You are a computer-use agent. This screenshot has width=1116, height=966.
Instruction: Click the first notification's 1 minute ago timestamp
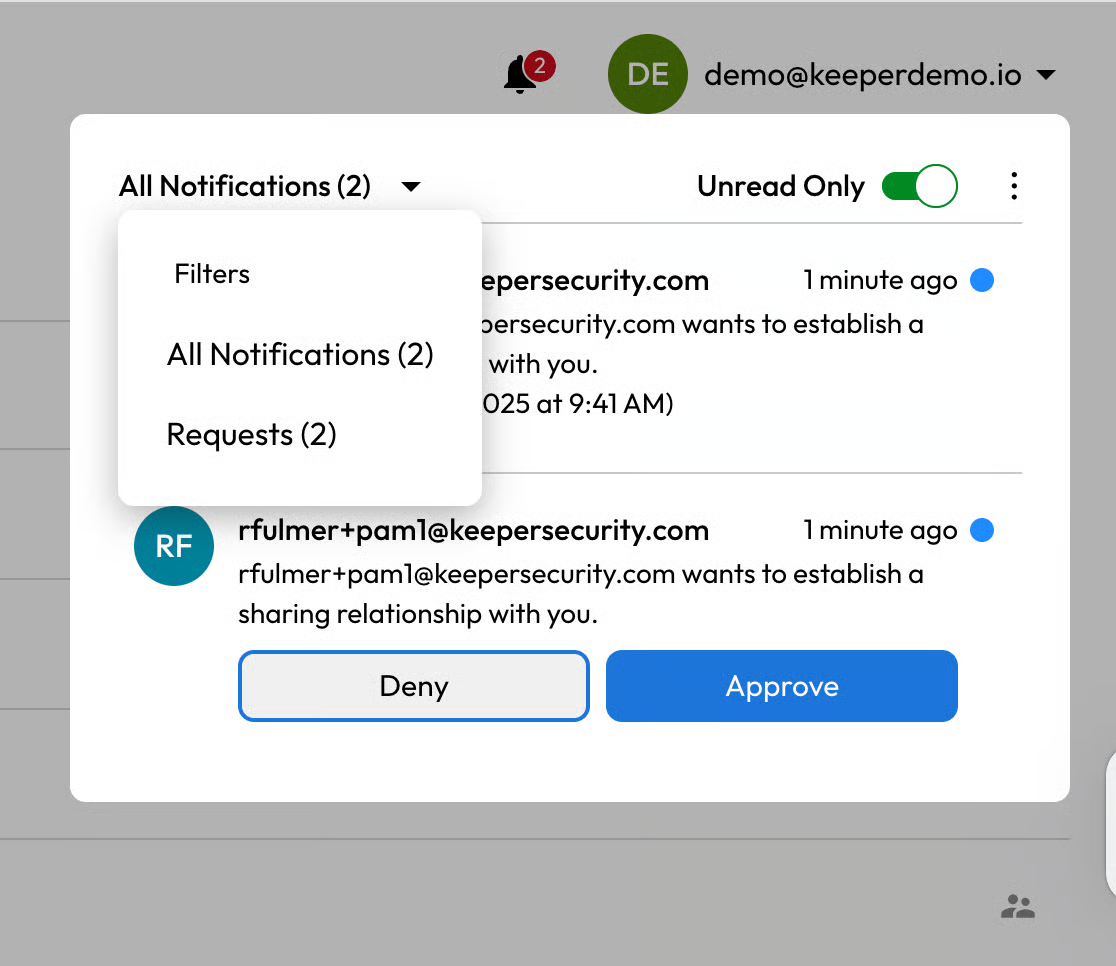880,281
